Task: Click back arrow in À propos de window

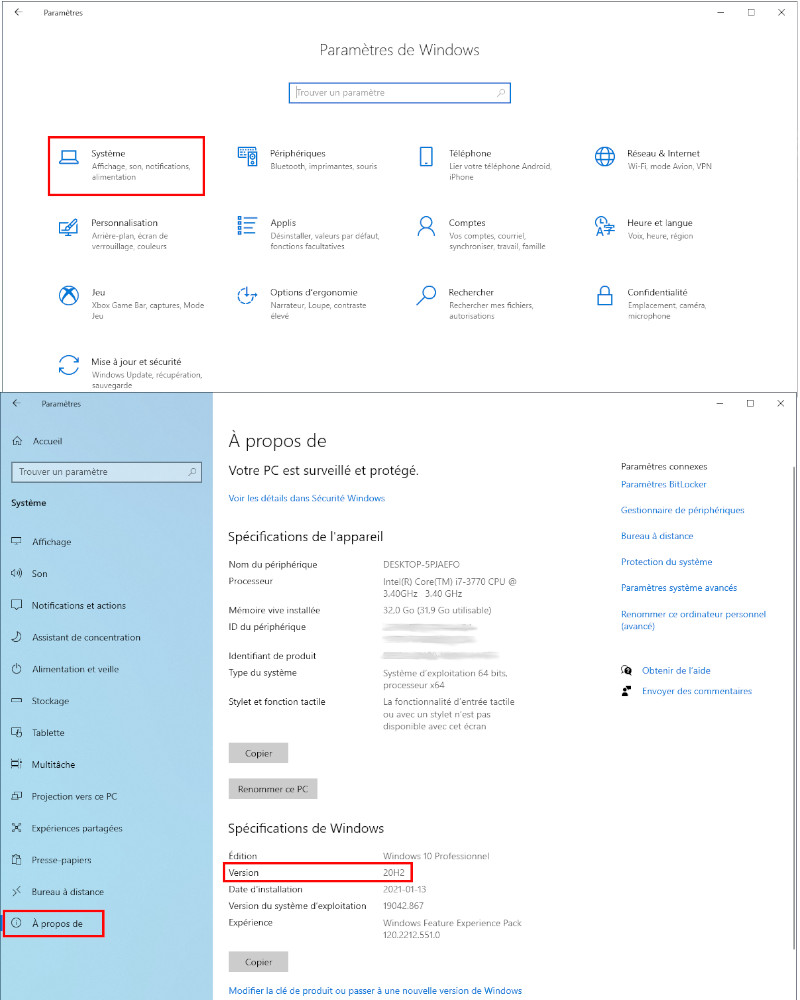Action: [x=17, y=403]
